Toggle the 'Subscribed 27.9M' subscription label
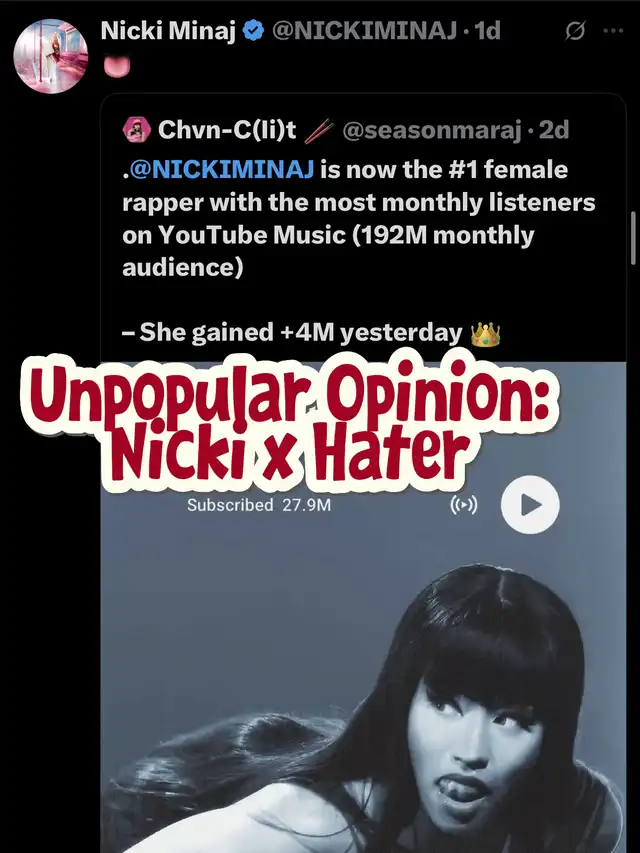640x853 pixels. (259, 505)
